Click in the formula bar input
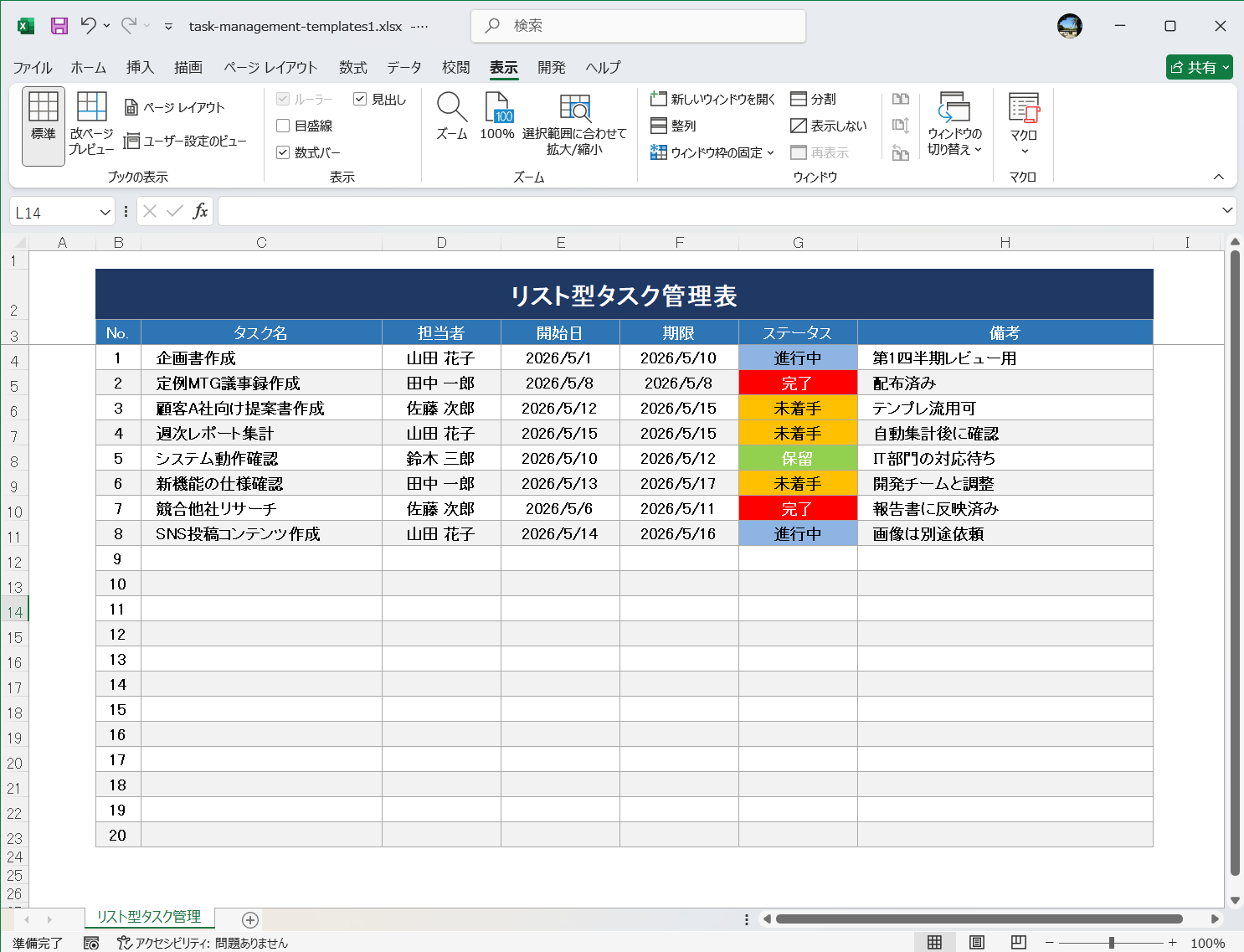The height and width of the screenshot is (952, 1244). (x=718, y=211)
